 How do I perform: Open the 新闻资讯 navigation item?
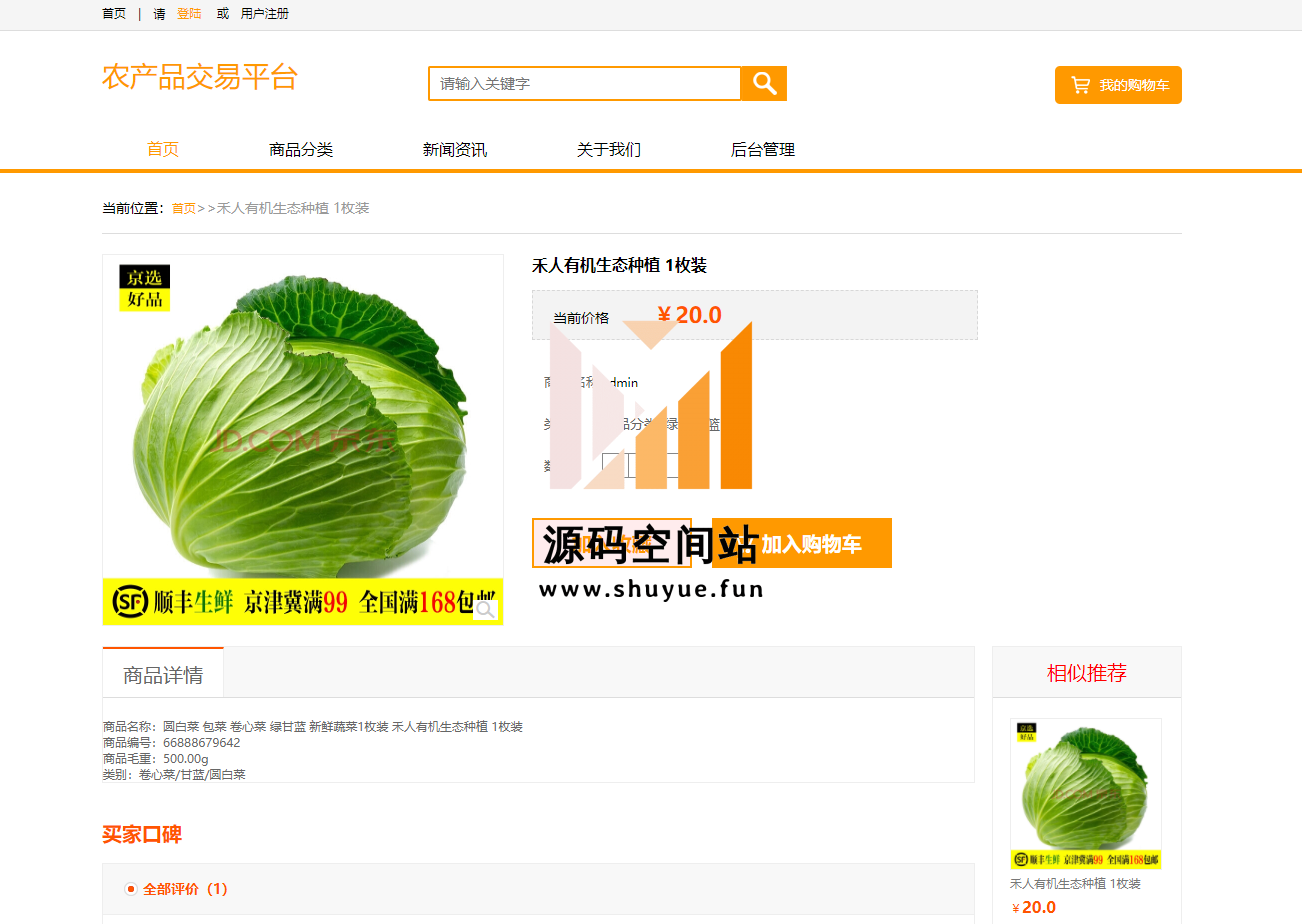pyautogui.click(x=455, y=150)
